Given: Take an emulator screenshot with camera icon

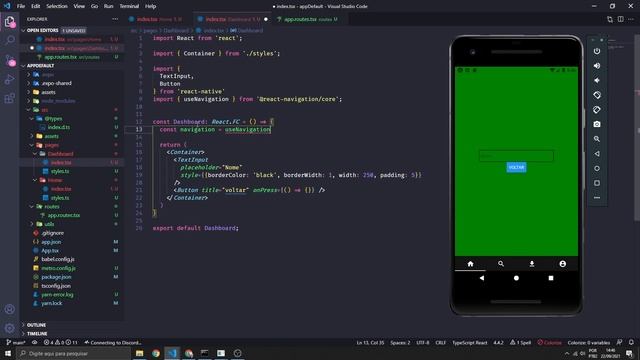Looking at the screenshot, I should (597, 124).
